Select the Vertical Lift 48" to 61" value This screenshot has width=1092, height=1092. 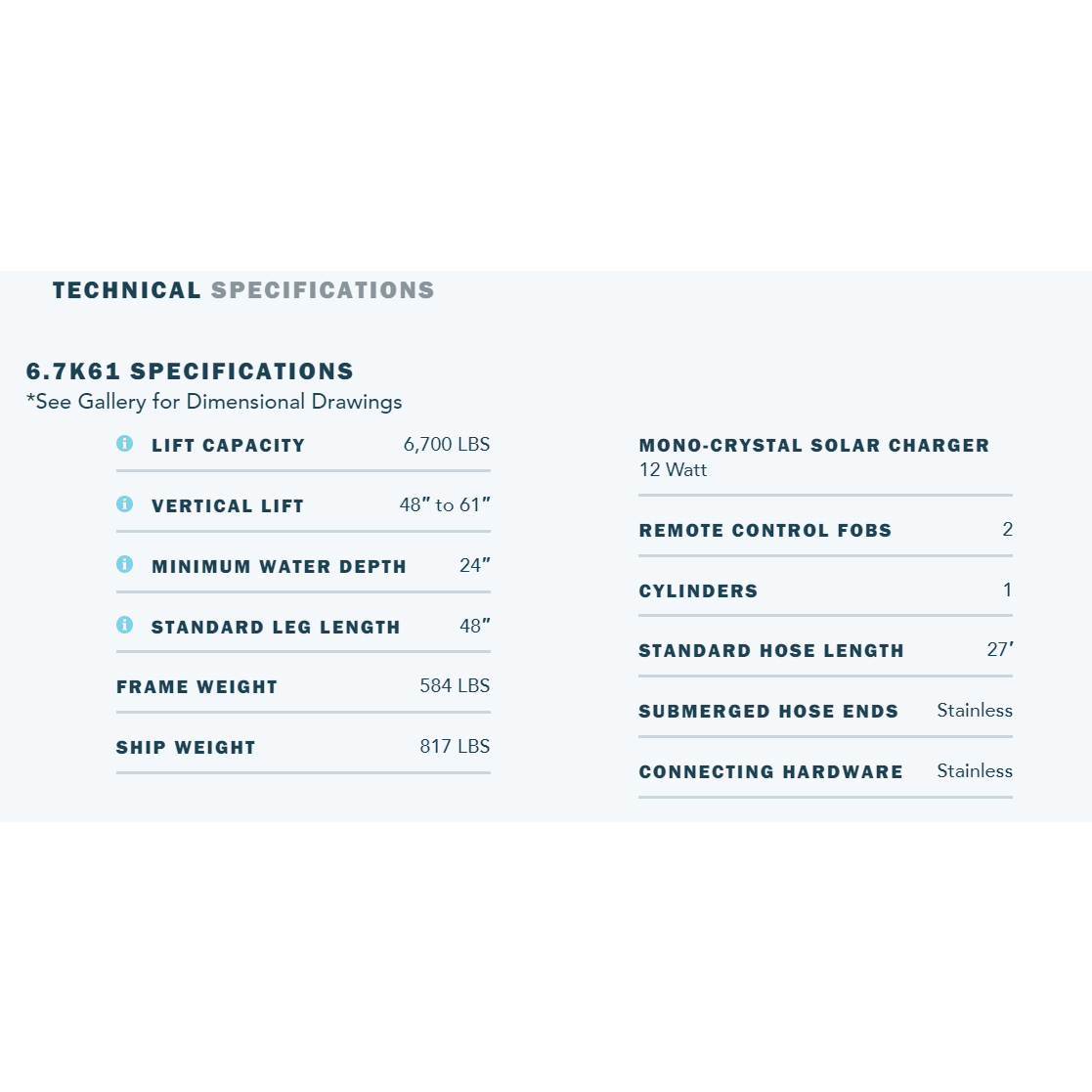click(x=445, y=504)
